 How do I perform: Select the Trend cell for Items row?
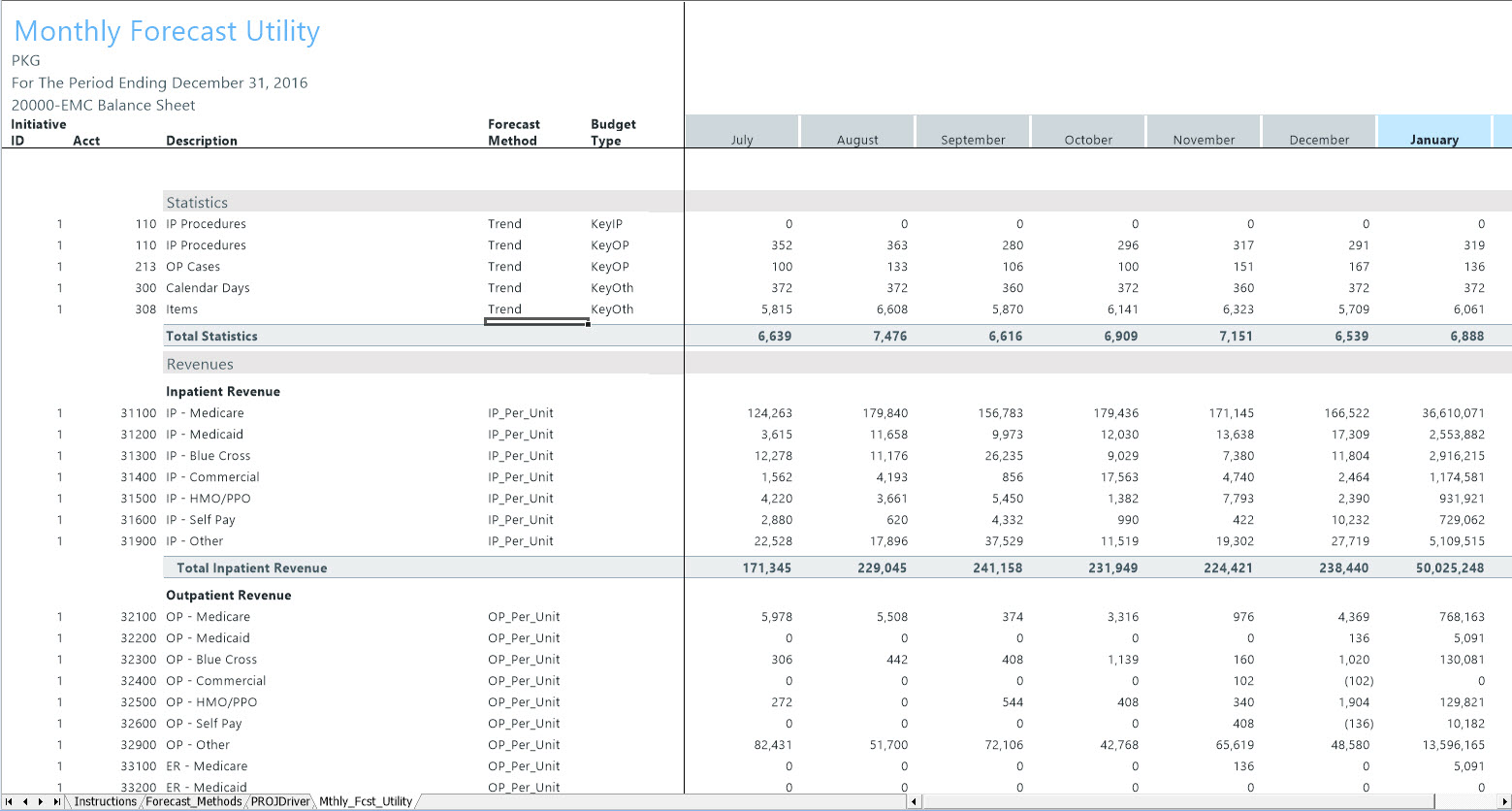pyautogui.click(x=504, y=309)
